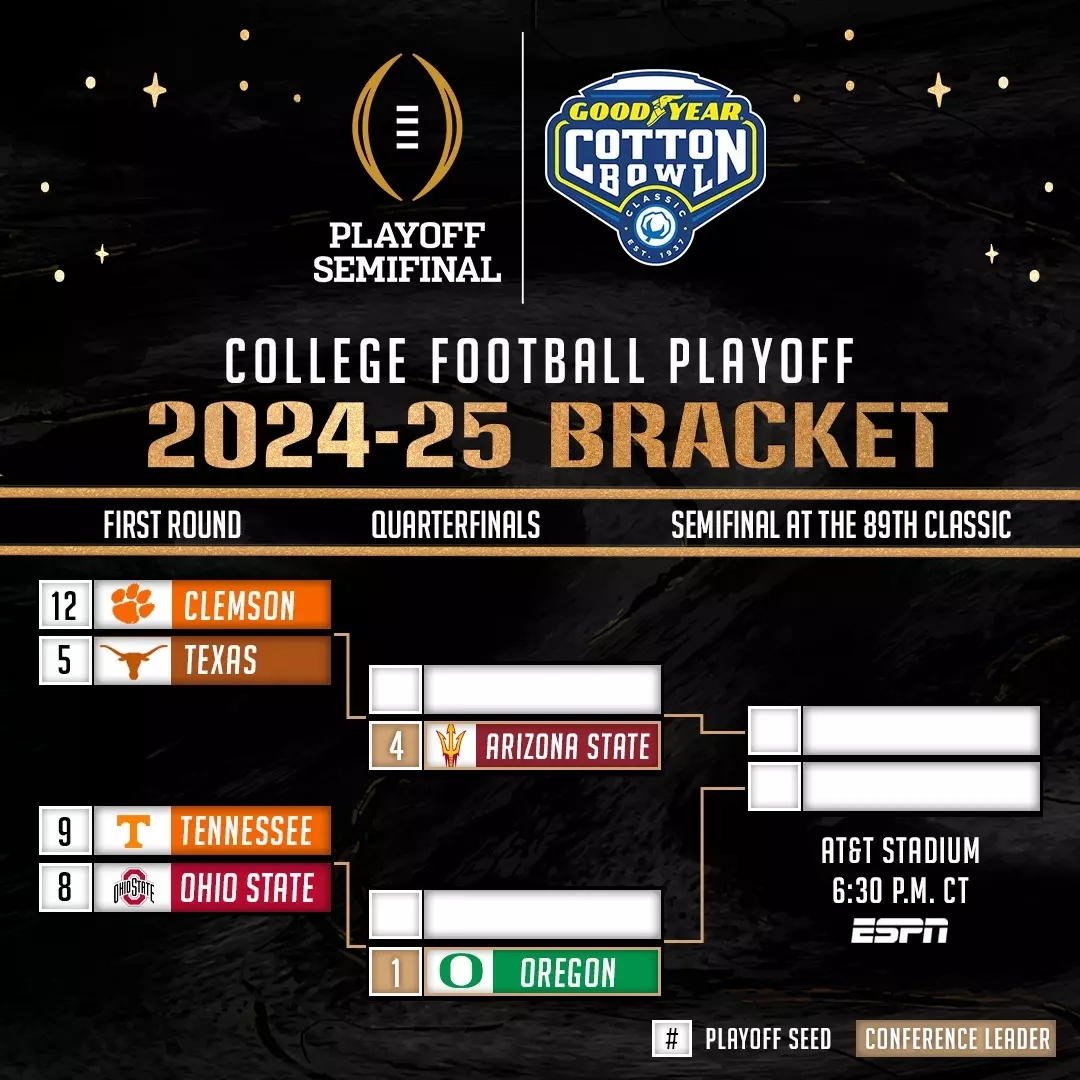Image resolution: width=1080 pixels, height=1080 pixels.
Task: Click the Quarterfinals heading
Action: pyautogui.click(x=456, y=525)
